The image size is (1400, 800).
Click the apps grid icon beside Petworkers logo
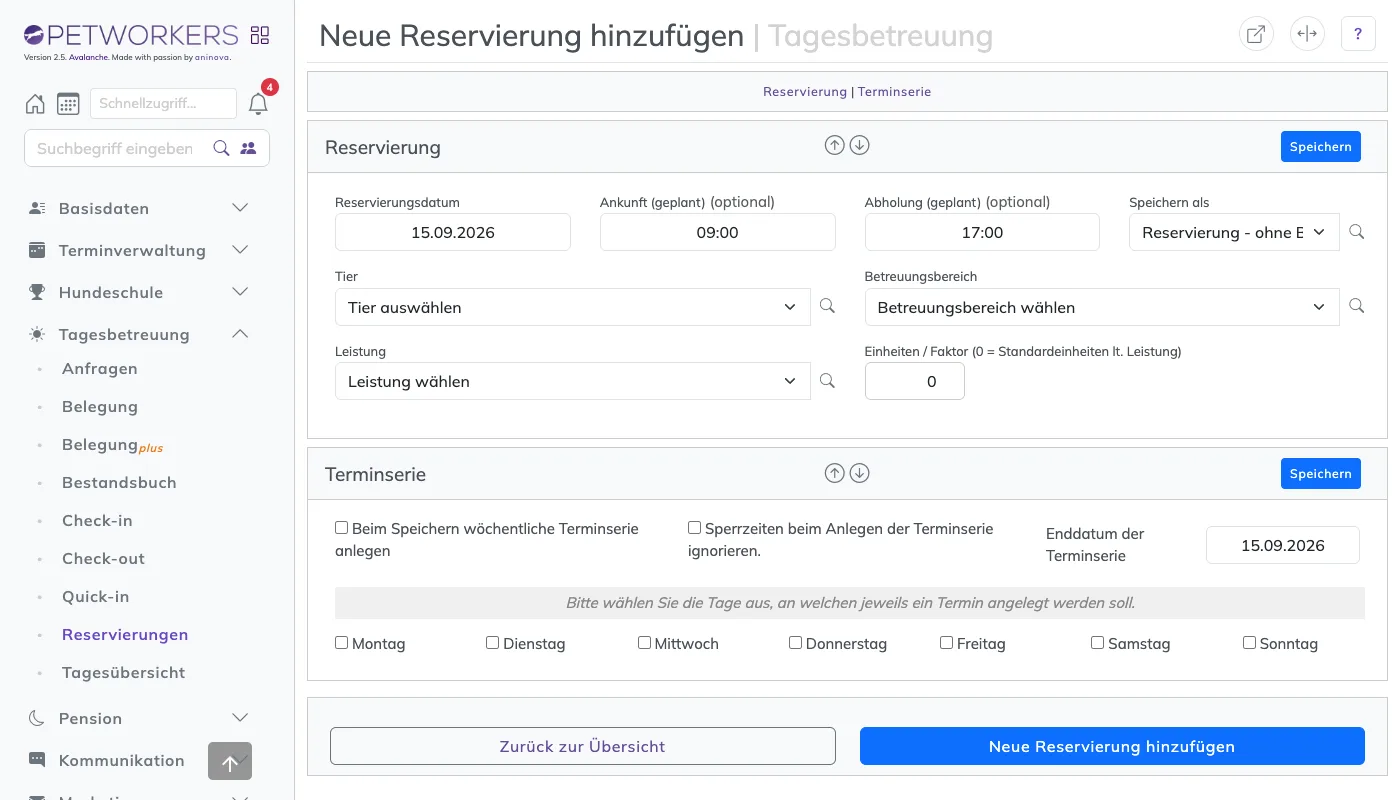[260, 36]
